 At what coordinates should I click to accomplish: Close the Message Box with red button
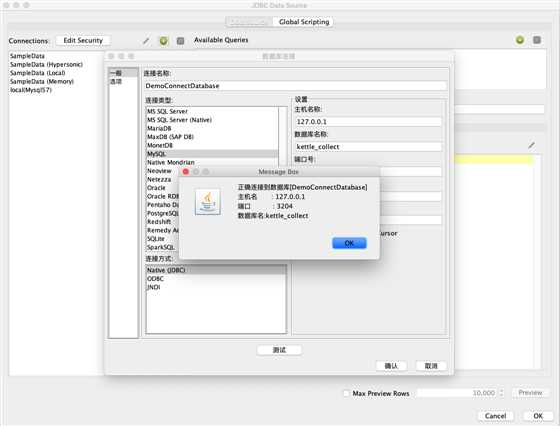point(186,172)
